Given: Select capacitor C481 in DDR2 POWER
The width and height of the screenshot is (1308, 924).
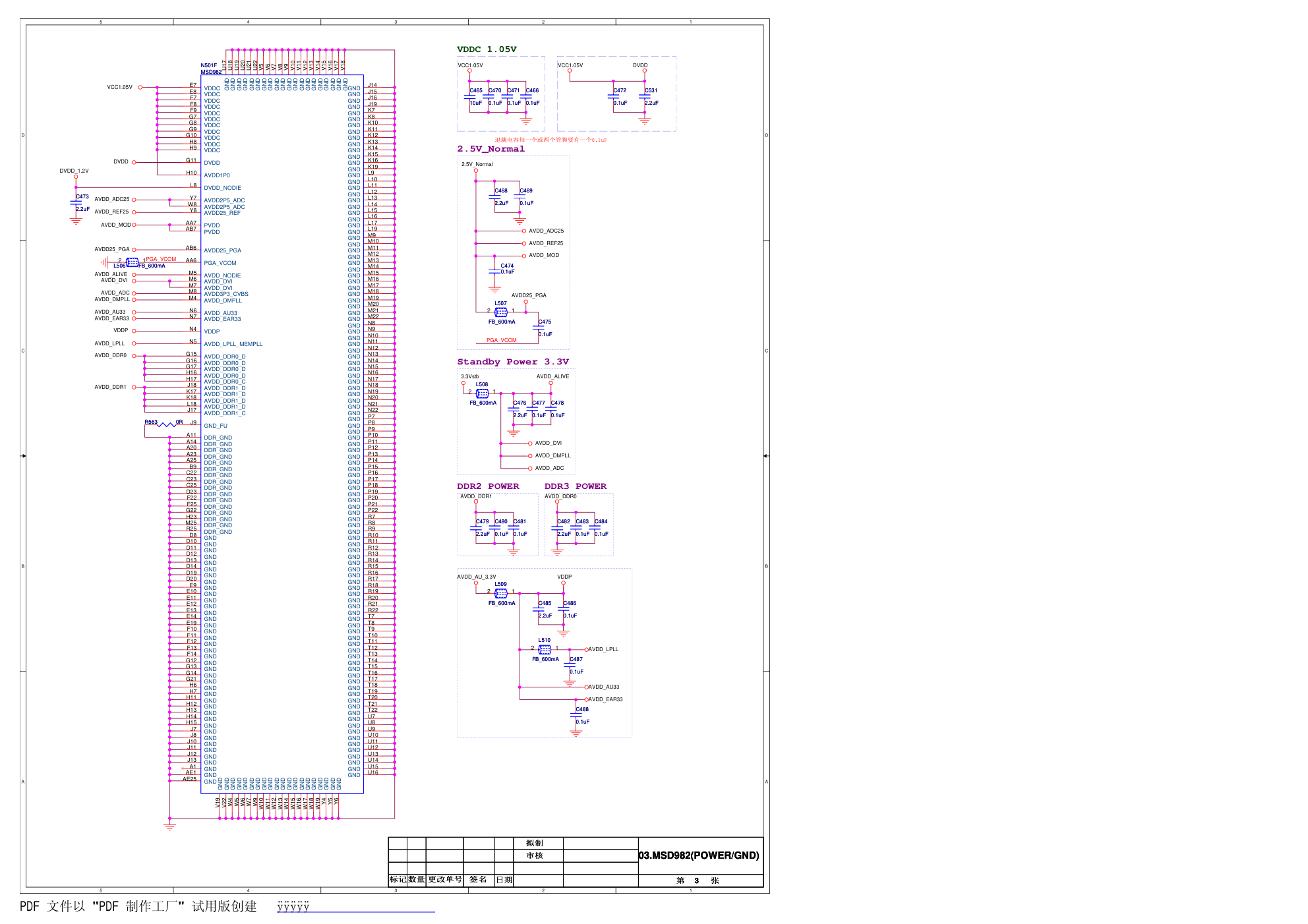Looking at the screenshot, I should tap(514, 528).
